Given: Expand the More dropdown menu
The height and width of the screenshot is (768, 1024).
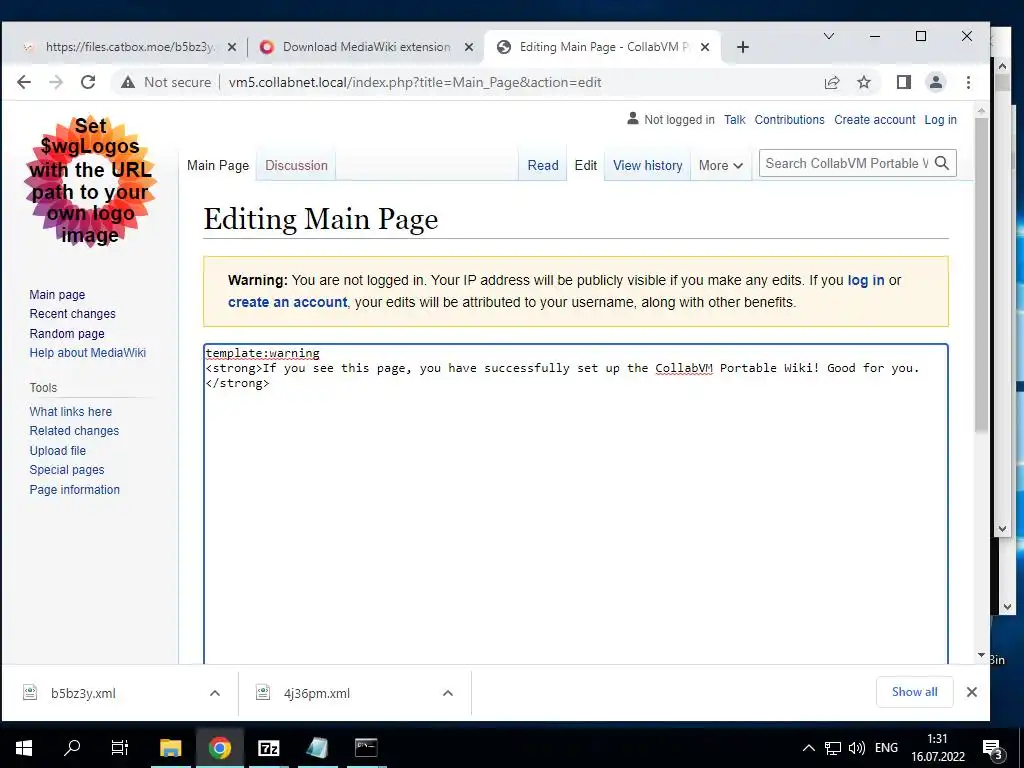Looking at the screenshot, I should (x=720, y=166).
